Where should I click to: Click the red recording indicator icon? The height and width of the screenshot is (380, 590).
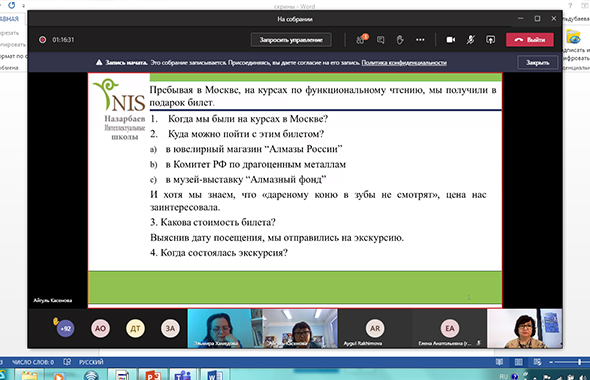tap(43, 40)
